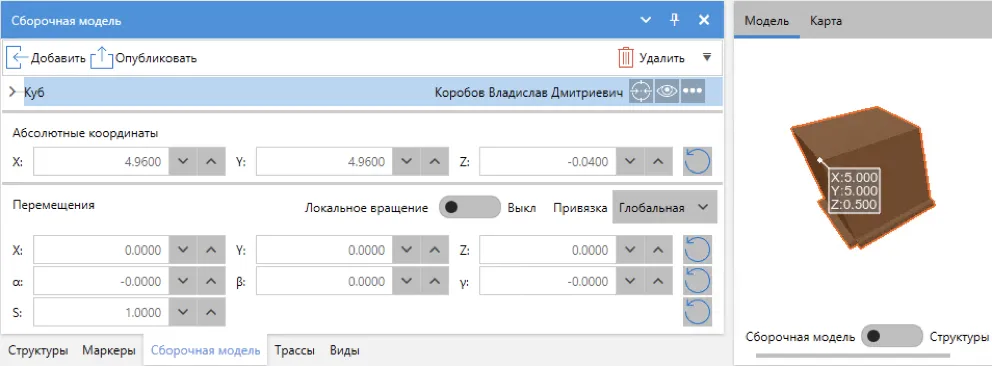Image resolution: width=992 pixels, height=366 pixels.
Task: Decrease the β rotation value
Action: point(406,281)
